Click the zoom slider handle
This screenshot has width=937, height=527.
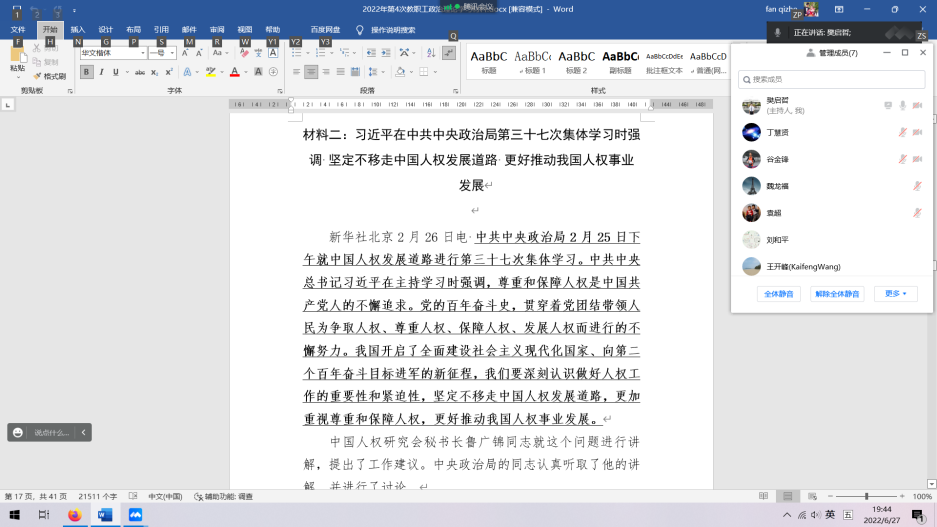(x=866, y=497)
